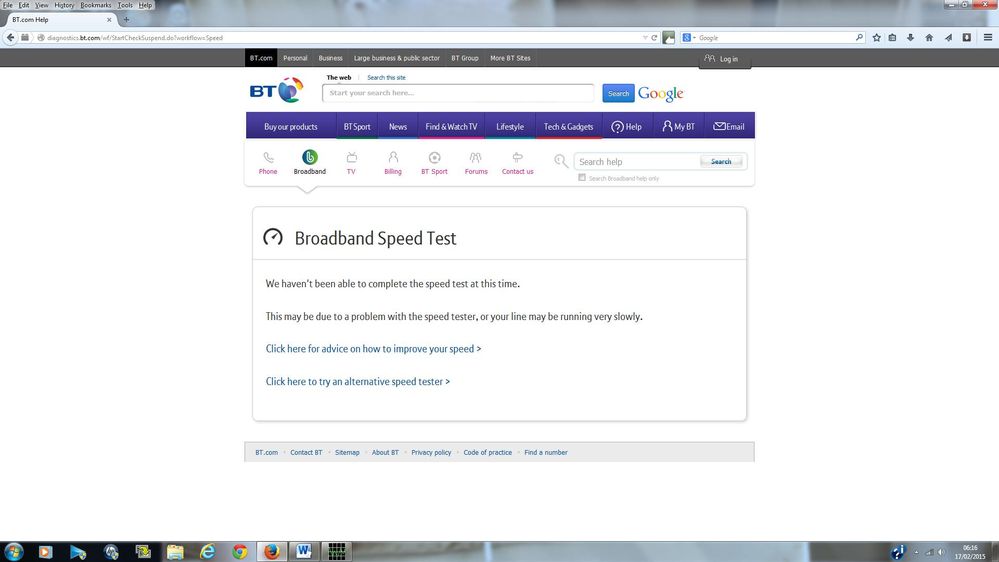The width and height of the screenshot is (999, 562).
Task: Open the Edit menu
Action: (x=24, y=5)
